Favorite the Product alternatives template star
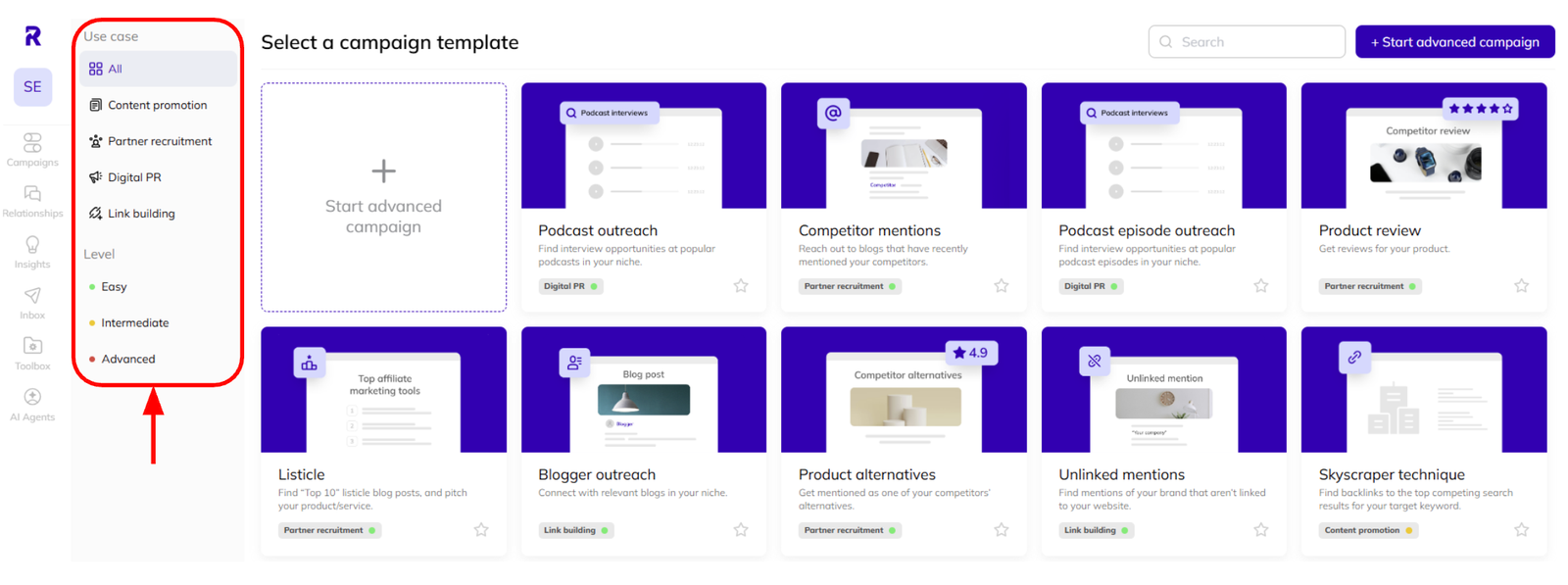1568x585 pixels. click(1001, 530)
